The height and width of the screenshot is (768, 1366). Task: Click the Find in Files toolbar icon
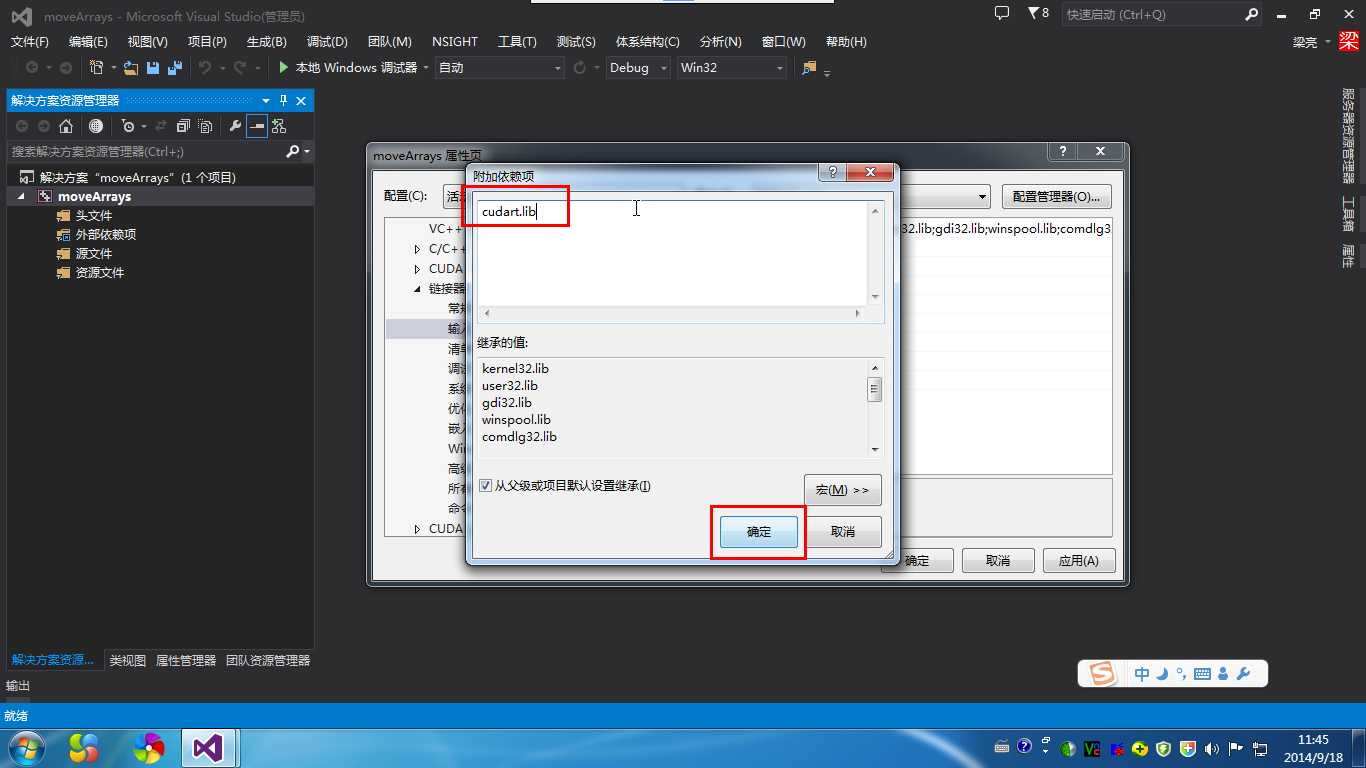809,67
